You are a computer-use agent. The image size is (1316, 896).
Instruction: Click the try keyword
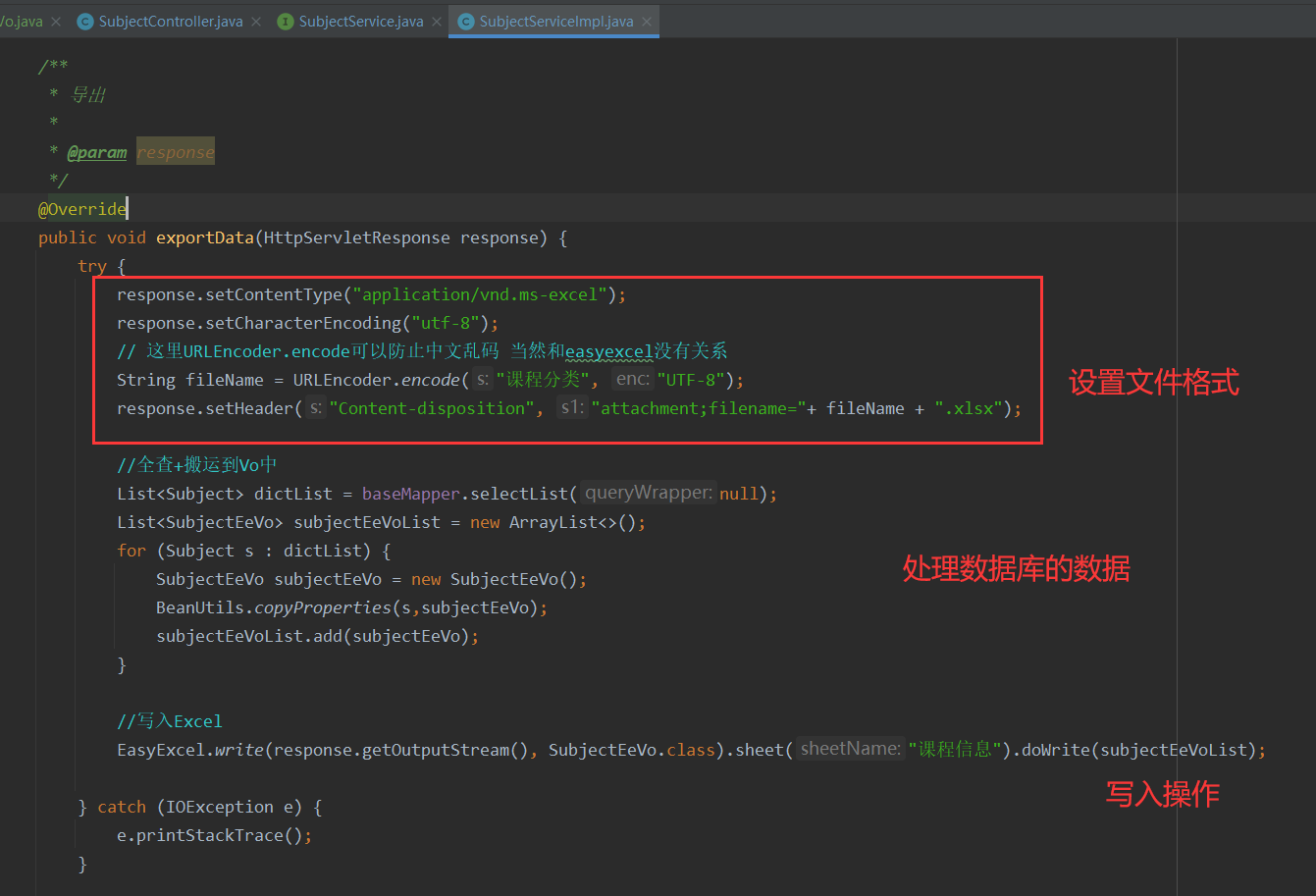point(92,266)
